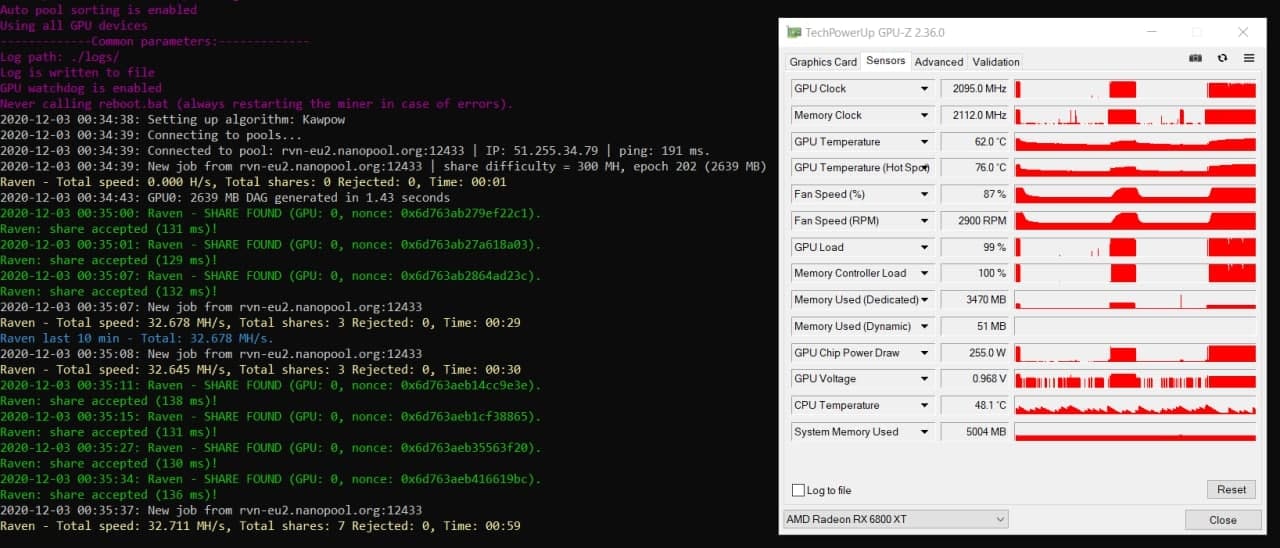This screenshot has width=1280, height=548.
Task: Click the 87 % fan speed value
Action: tap(975, 194)
